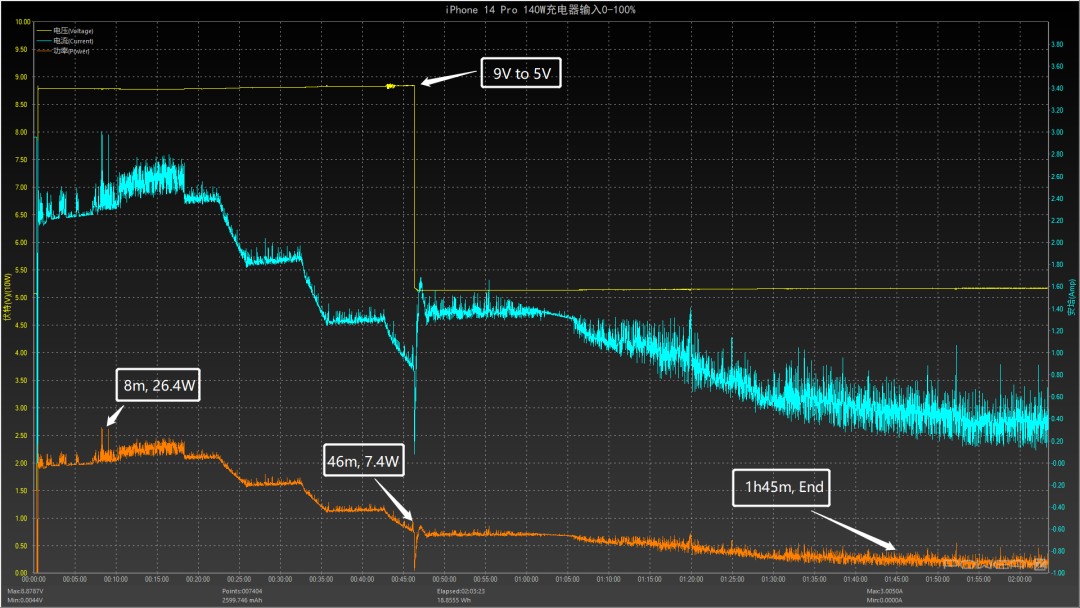Click the 00:10:00 time axis label
1080x608 pixels.
coord(116,580)
